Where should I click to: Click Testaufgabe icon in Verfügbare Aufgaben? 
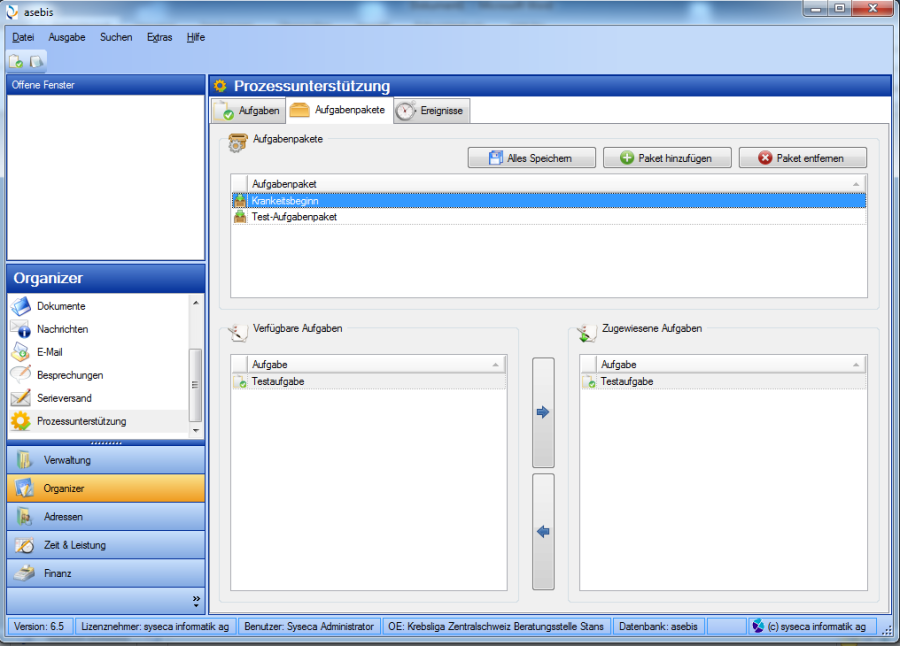pos(240,382)
